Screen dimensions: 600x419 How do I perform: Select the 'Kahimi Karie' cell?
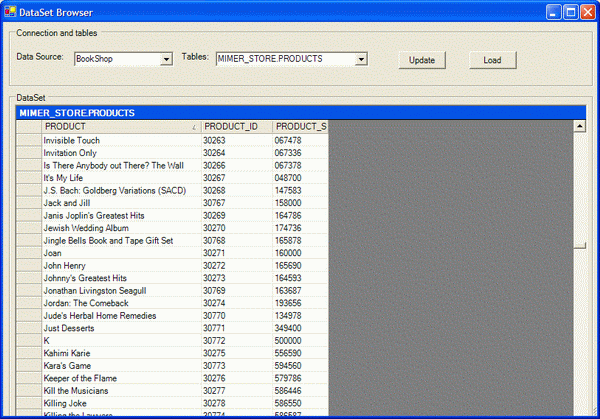(121, 353)
